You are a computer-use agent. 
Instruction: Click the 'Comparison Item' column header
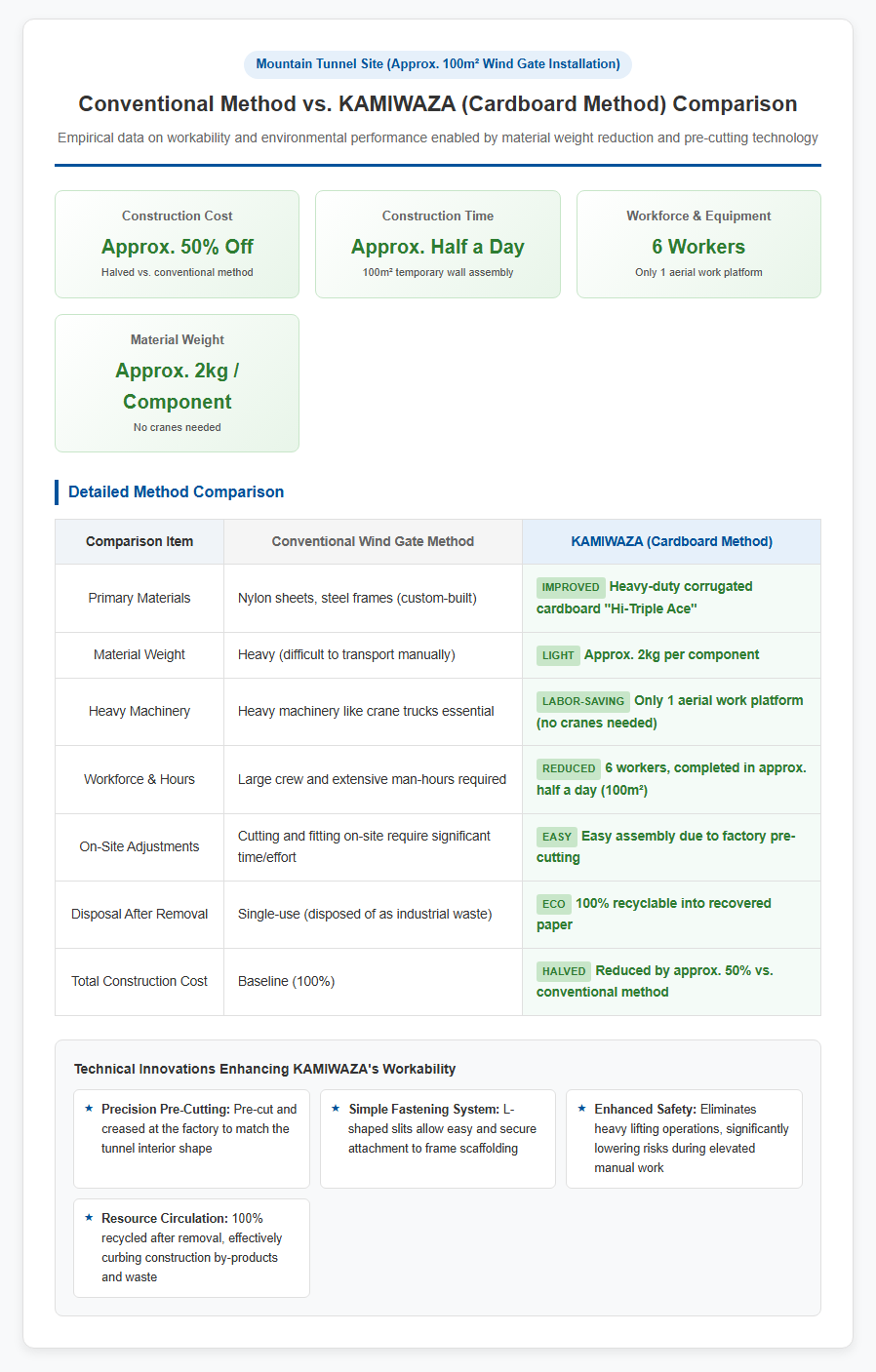[x=139, y=541]
